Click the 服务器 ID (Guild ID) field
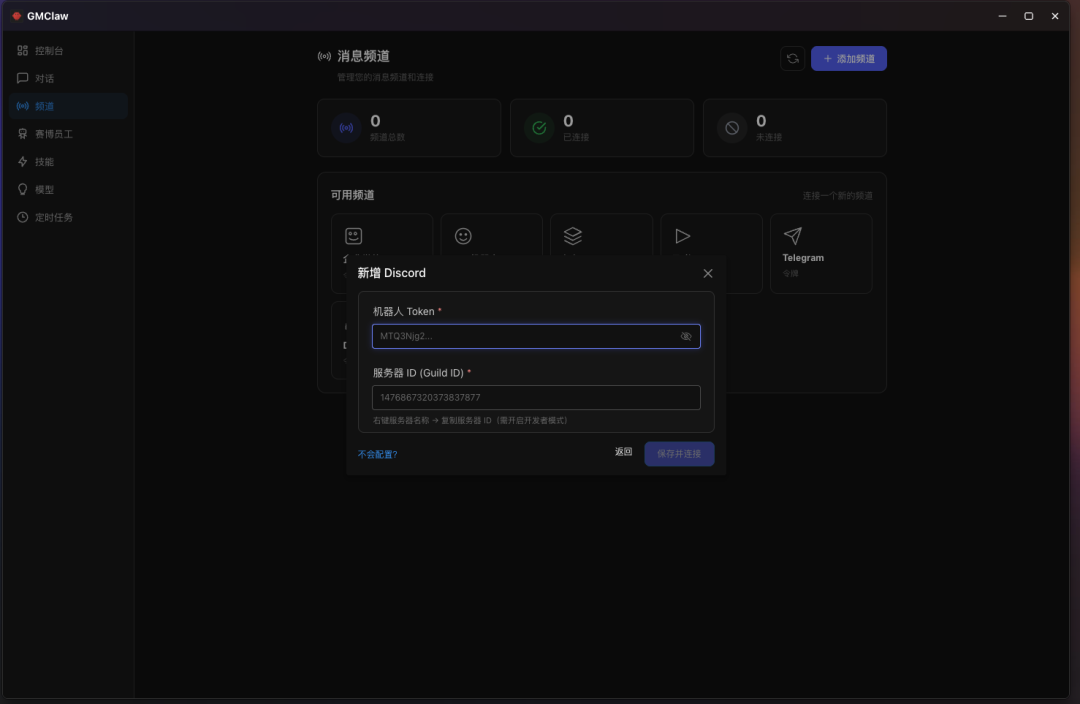Screen dimensions: 1080x704 coord(536,397)
